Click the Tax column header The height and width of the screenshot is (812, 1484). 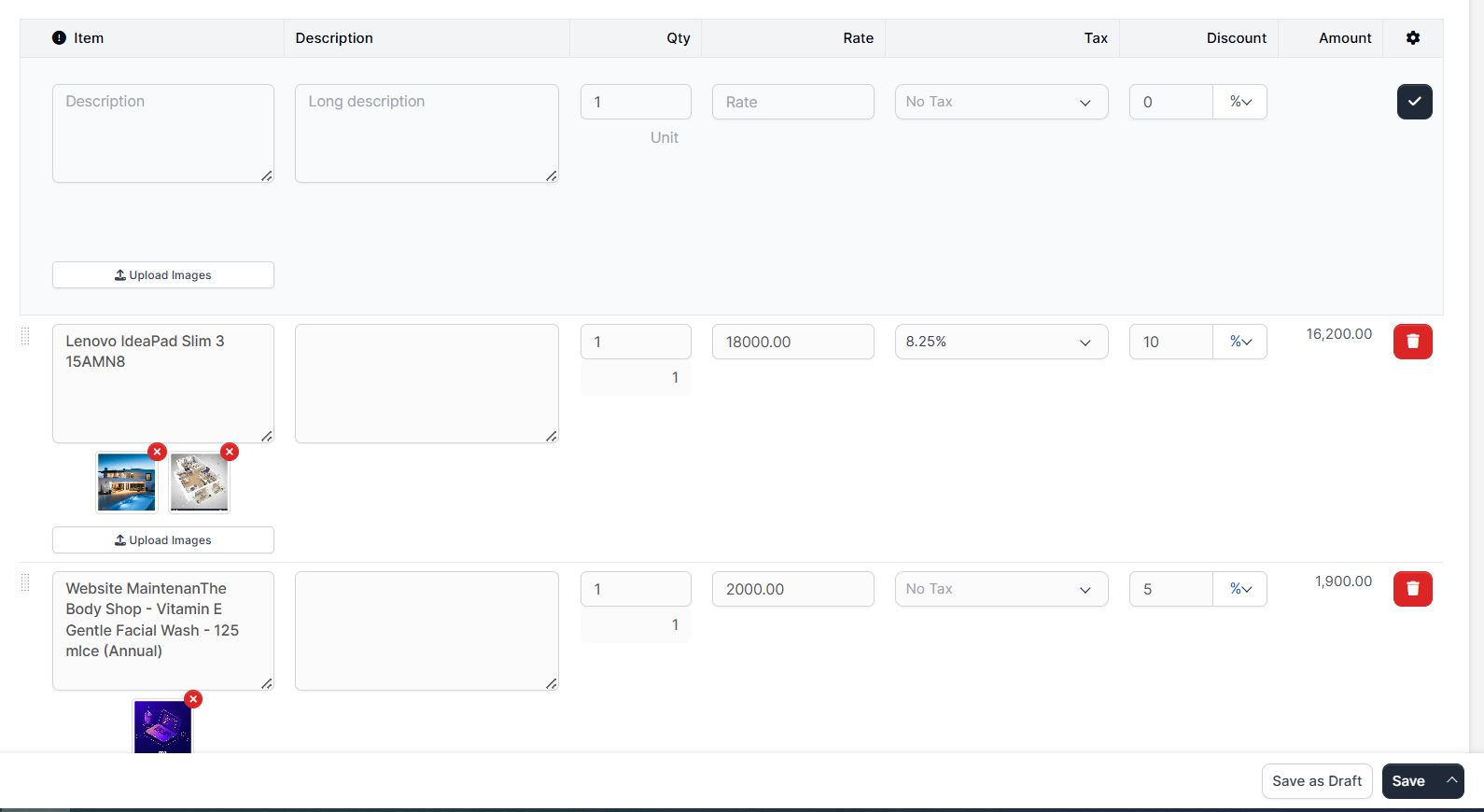pos(1096,38)
